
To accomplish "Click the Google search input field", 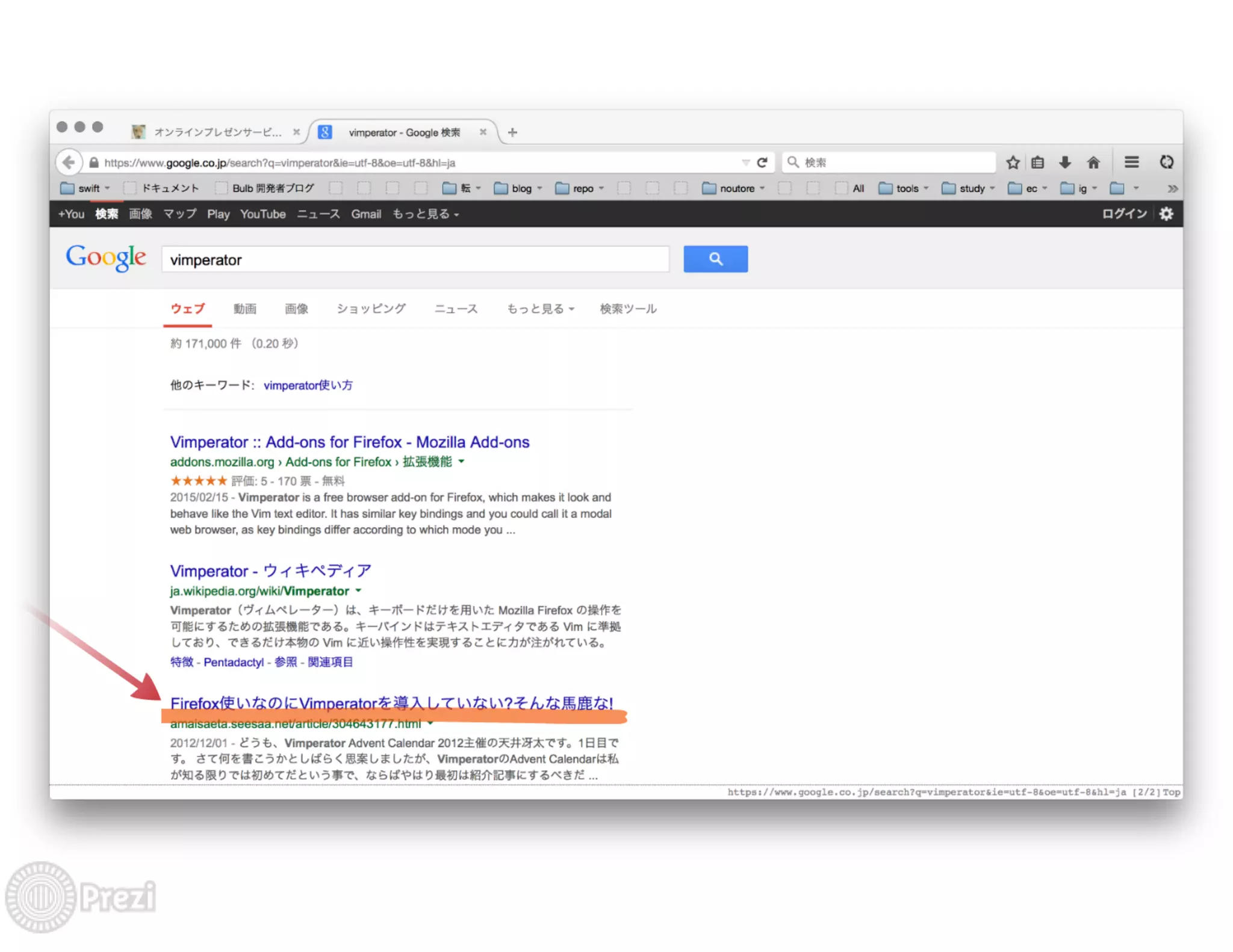I will pos(415,259).
